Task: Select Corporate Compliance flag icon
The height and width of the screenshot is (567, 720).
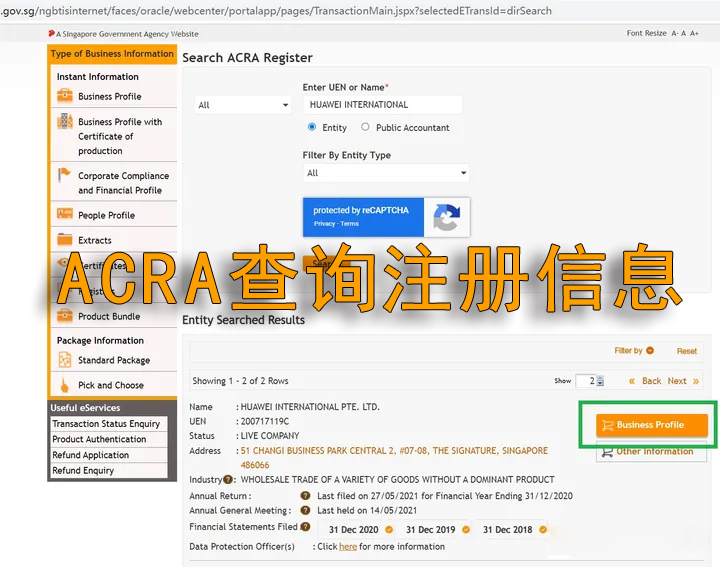Action: click(64, 174)
